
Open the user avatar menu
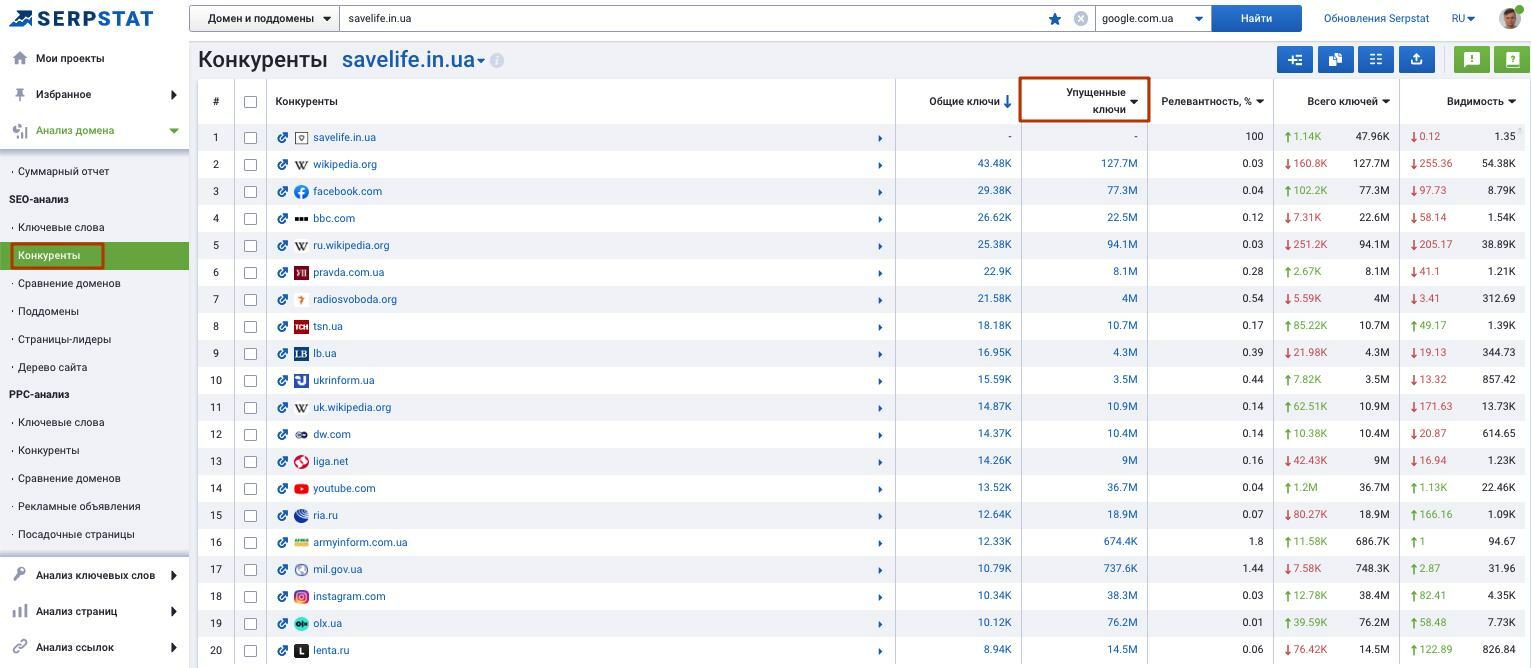point(1510,18)
